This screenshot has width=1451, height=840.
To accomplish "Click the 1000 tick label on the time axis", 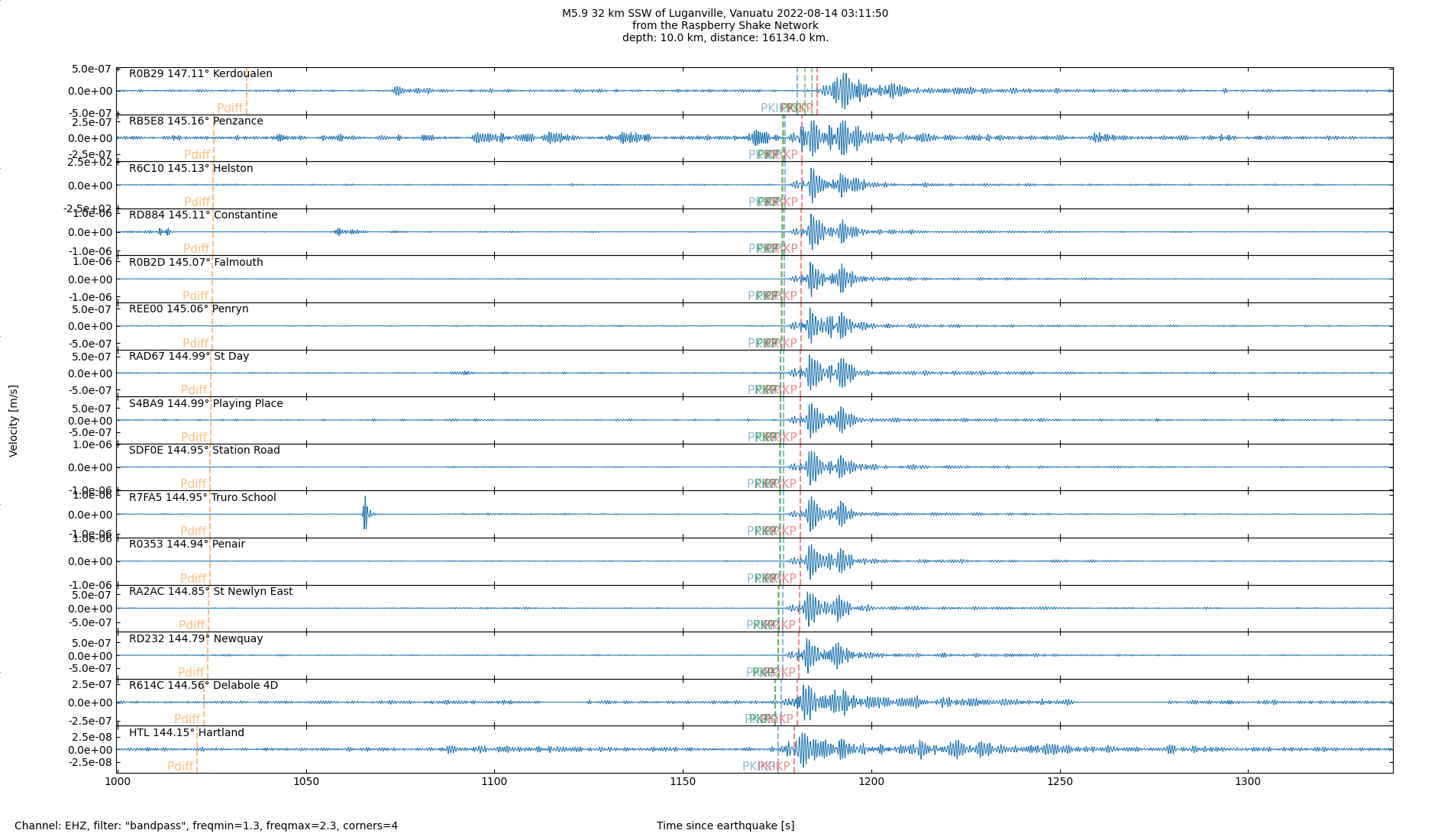I will [117, 782].
